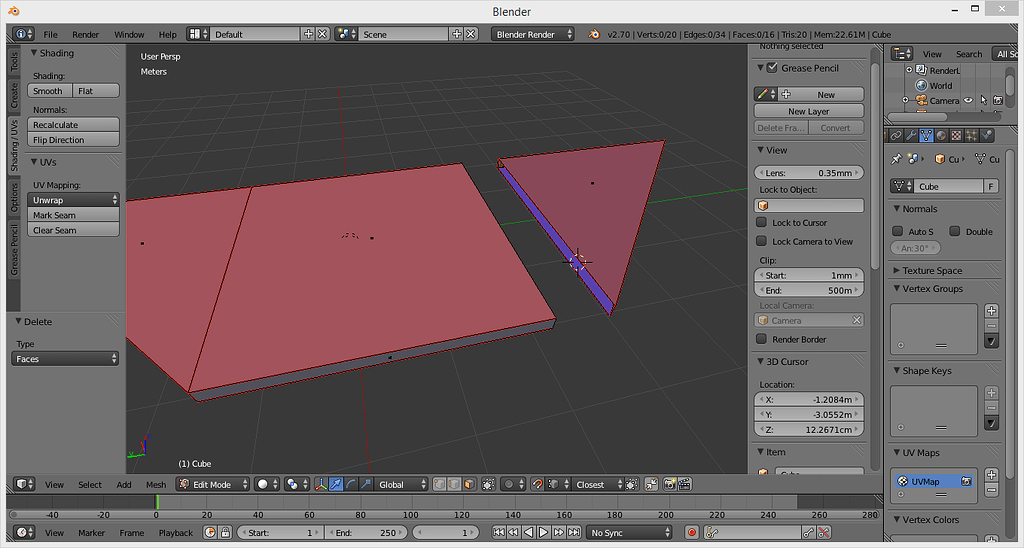
Task: Open the Unwrap UV mapping dropdown
Action: 73,200
